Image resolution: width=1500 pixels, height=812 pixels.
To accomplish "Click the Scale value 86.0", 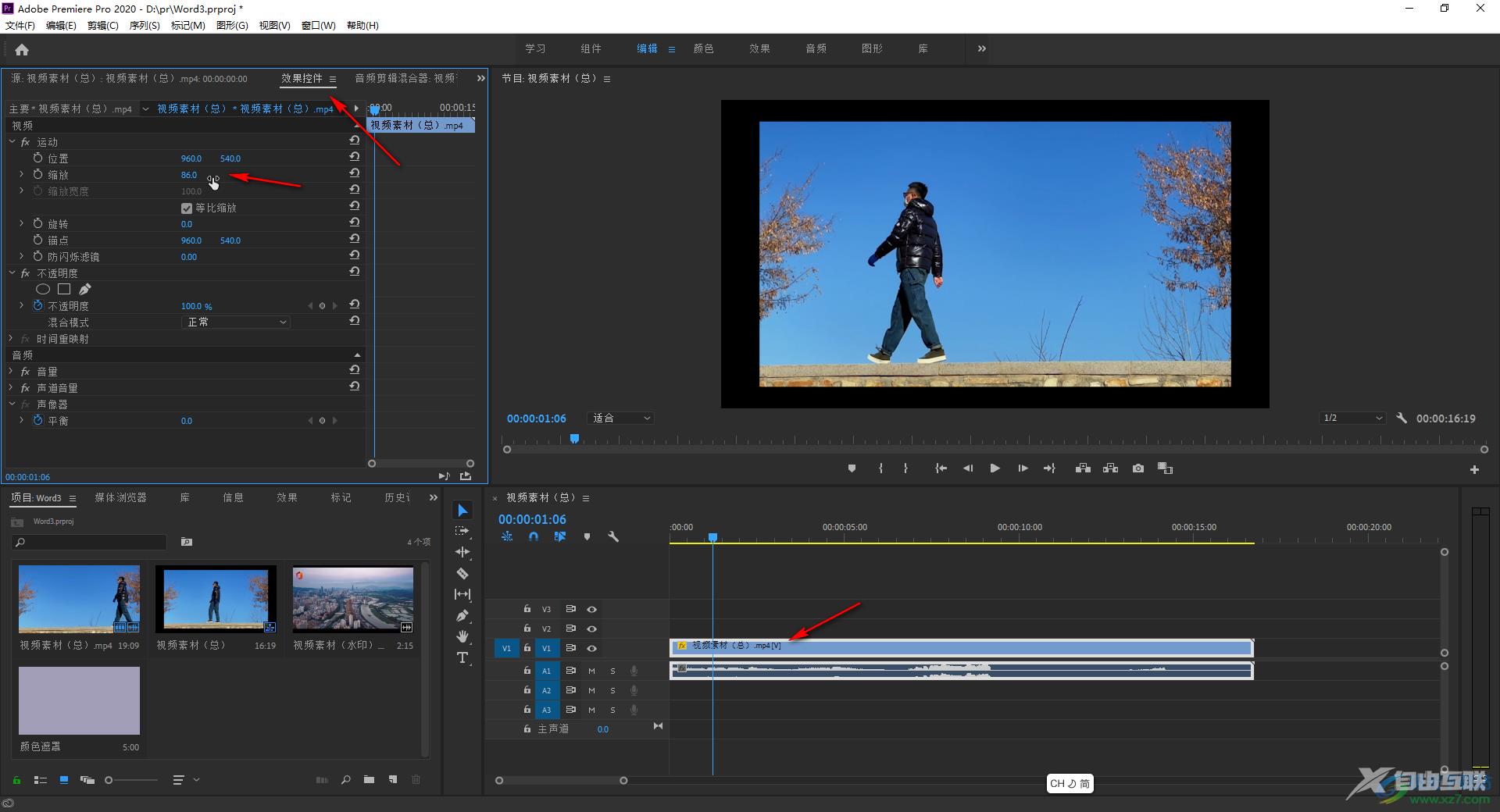I will (x=189, y=175).
